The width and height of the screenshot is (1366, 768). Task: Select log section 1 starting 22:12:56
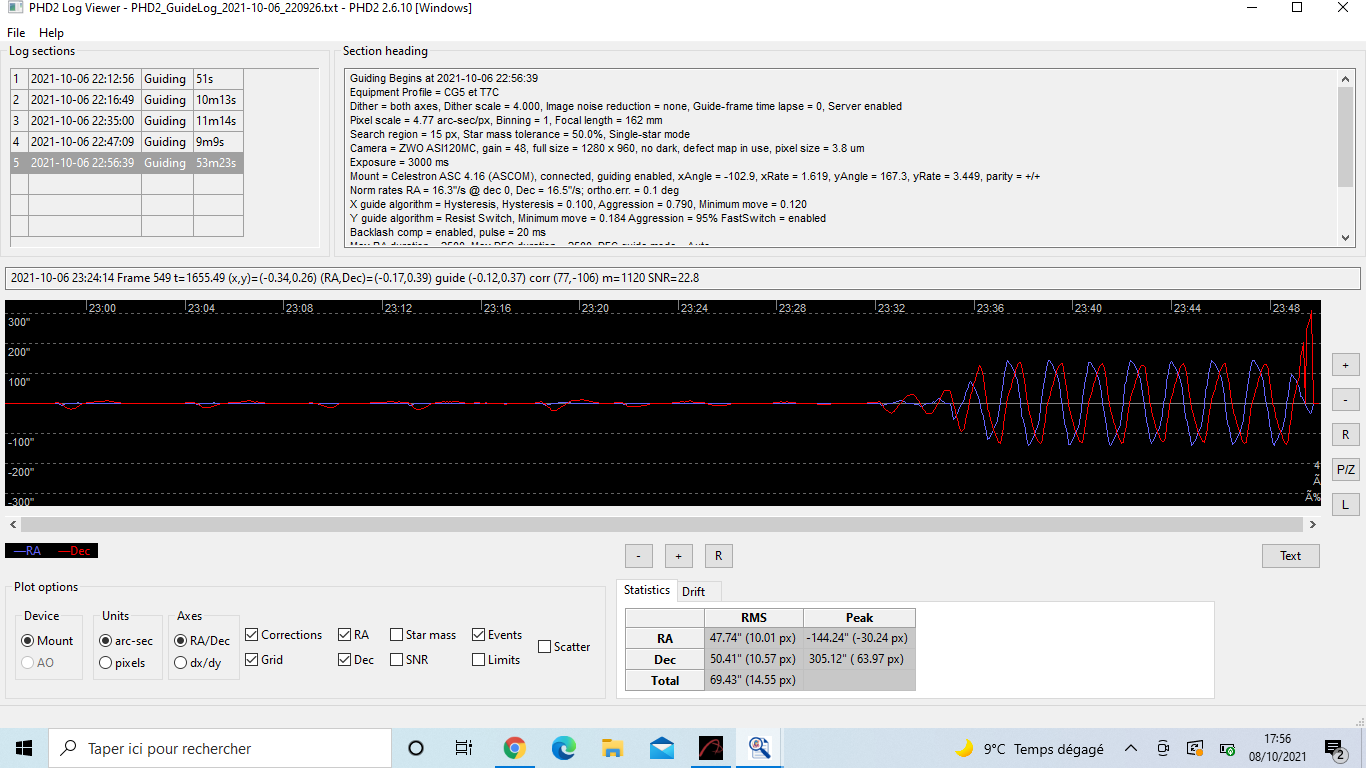pyautogui.click(x=127, y=79)
